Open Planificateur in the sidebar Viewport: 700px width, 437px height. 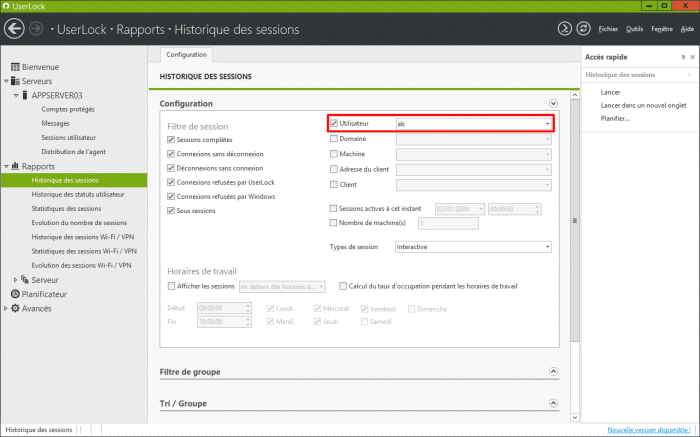click(x=44, y=294)
